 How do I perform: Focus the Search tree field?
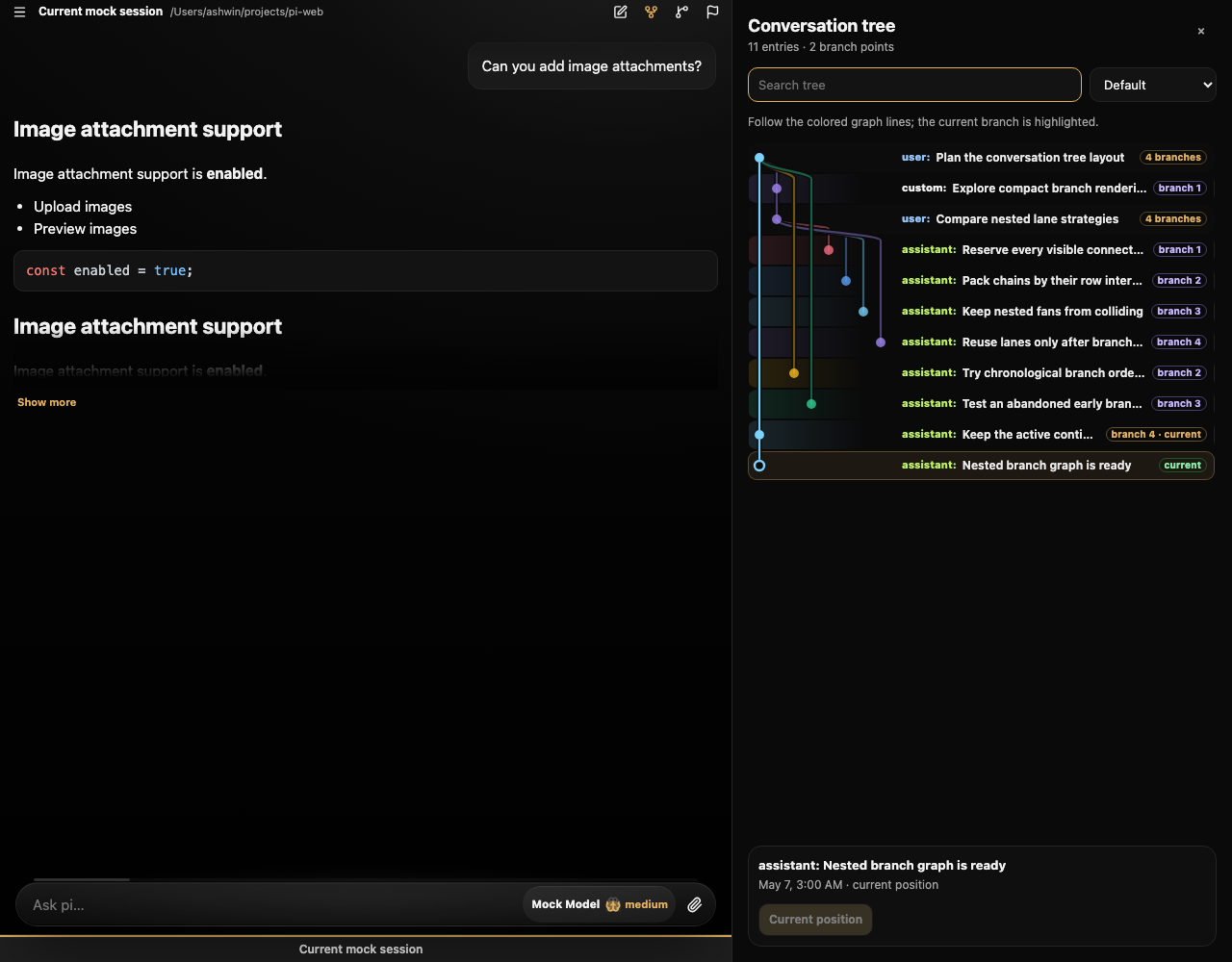coord(914,85)
